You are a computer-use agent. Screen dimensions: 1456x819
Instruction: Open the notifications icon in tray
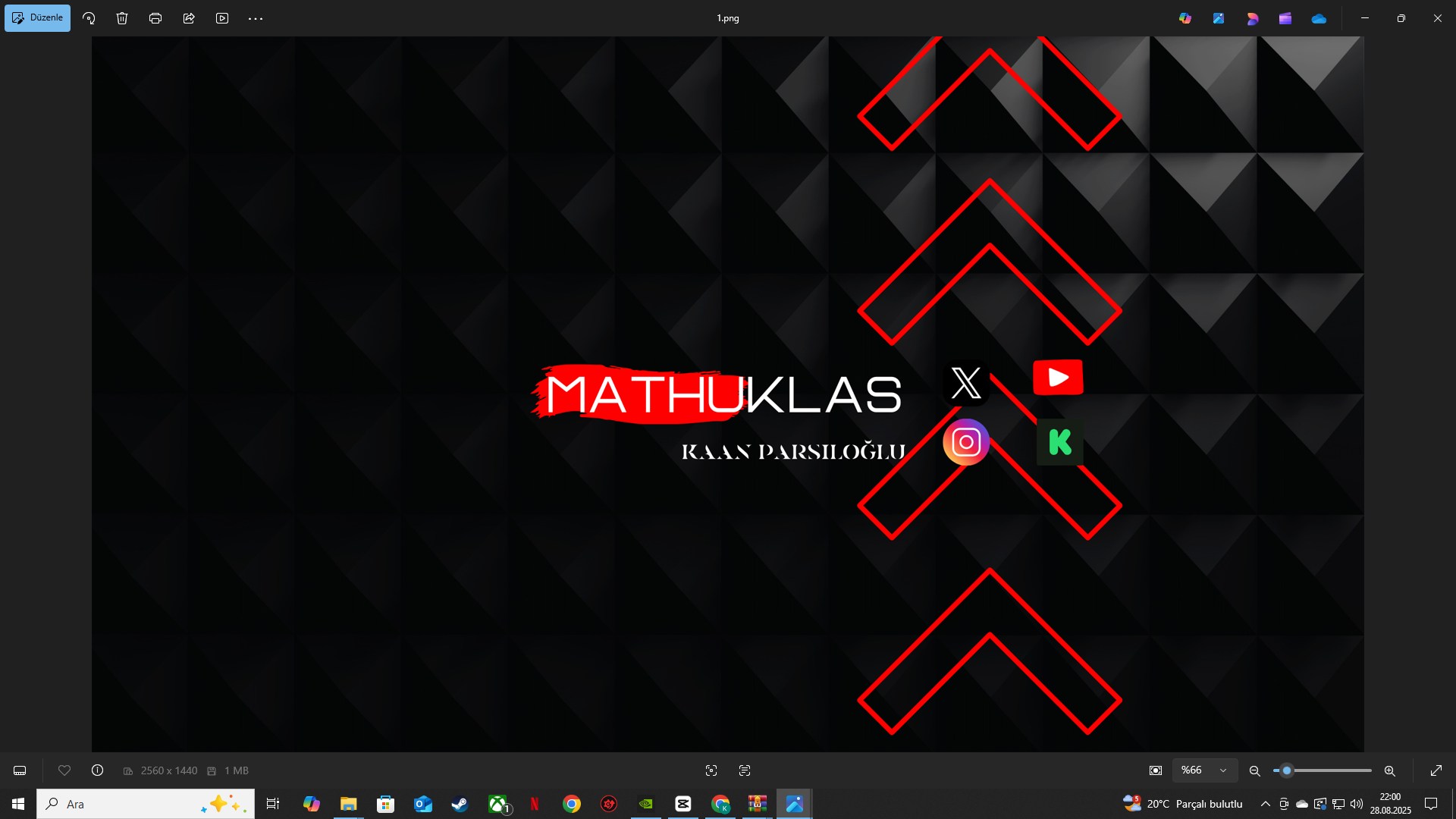point(1431,804)
